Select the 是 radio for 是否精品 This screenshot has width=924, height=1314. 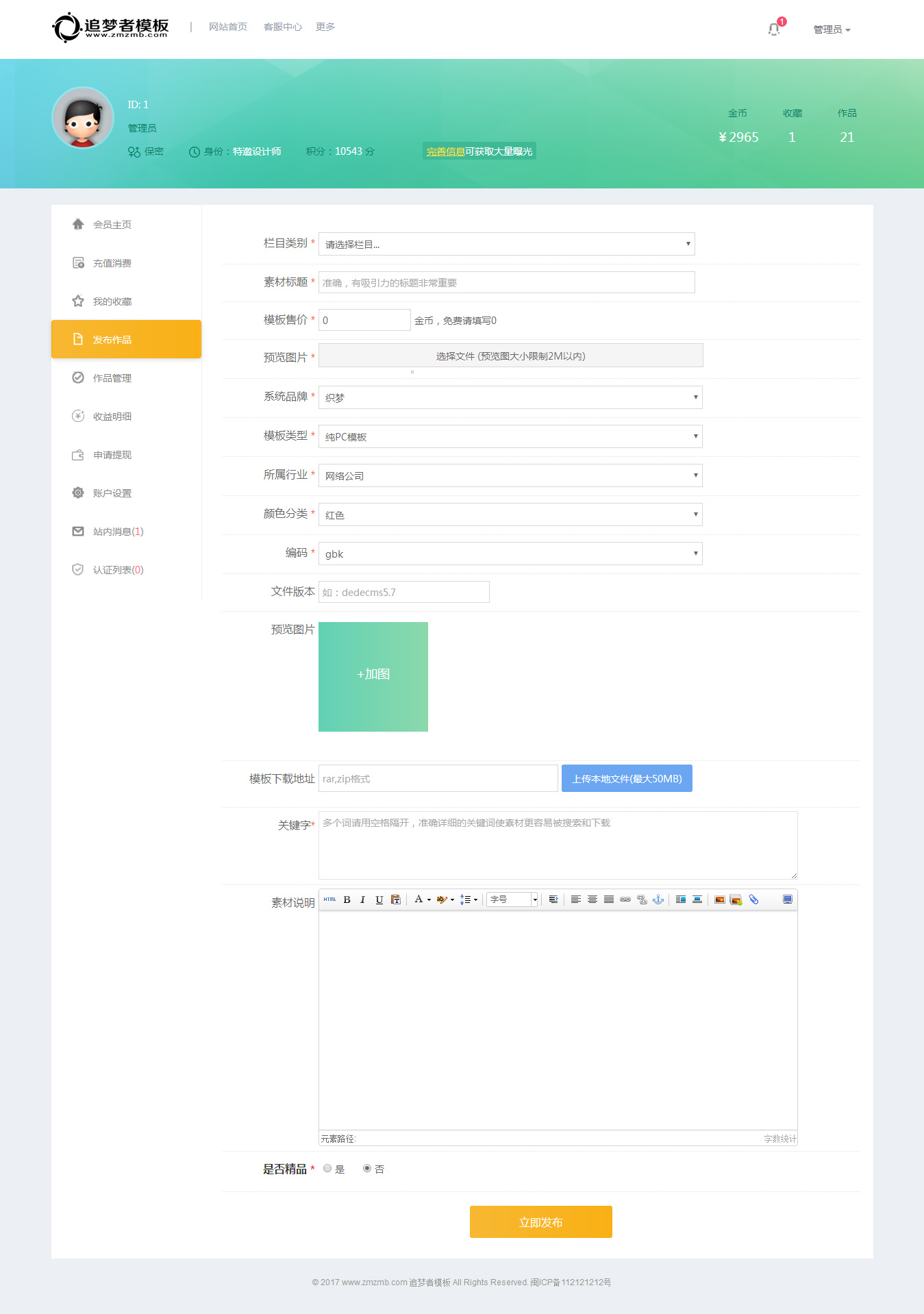(x=327, y=1169)
